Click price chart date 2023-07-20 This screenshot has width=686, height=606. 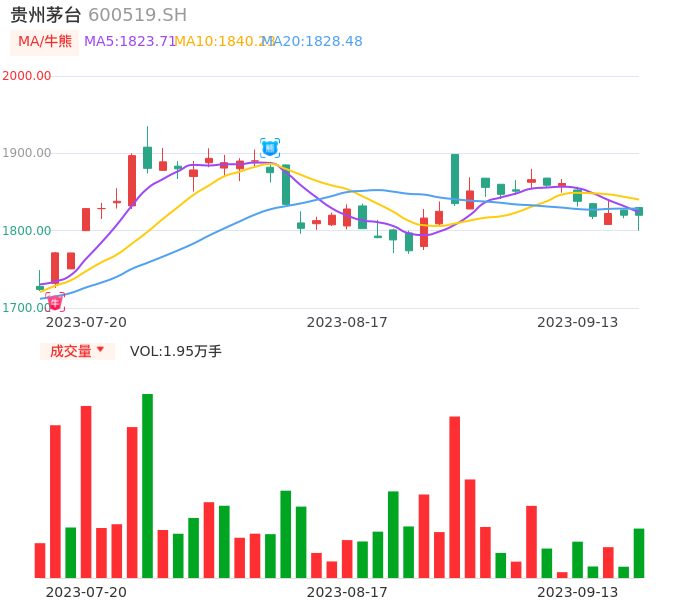(x=86, y=322)
